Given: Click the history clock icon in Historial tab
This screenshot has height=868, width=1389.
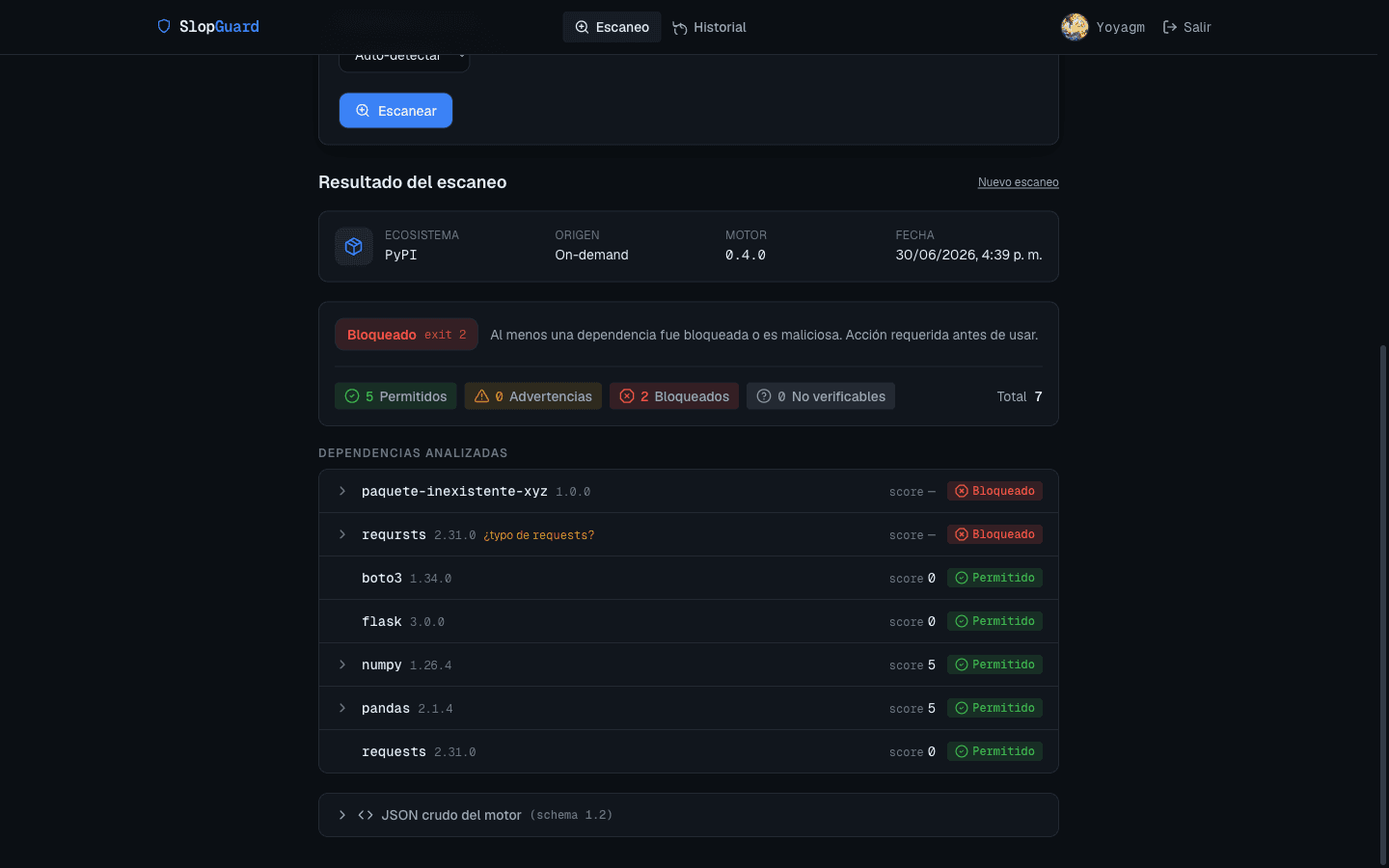Looking at the screenshot, I should [x=680, y=28].
